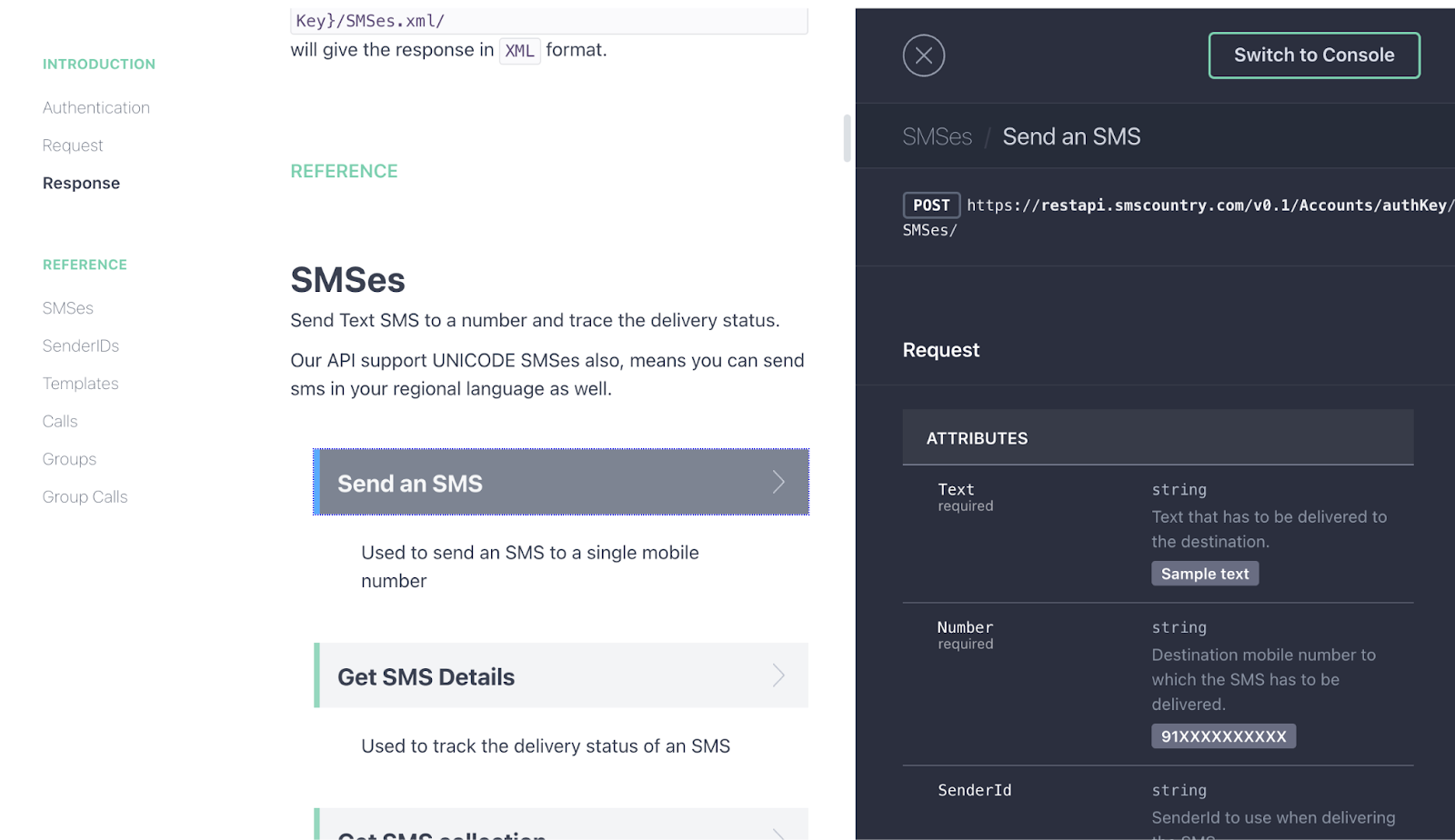Viewport: 1455px width, 840px height.
Task: Open SMSes in the Reference sidebar
Action: [x=68, y=308]
